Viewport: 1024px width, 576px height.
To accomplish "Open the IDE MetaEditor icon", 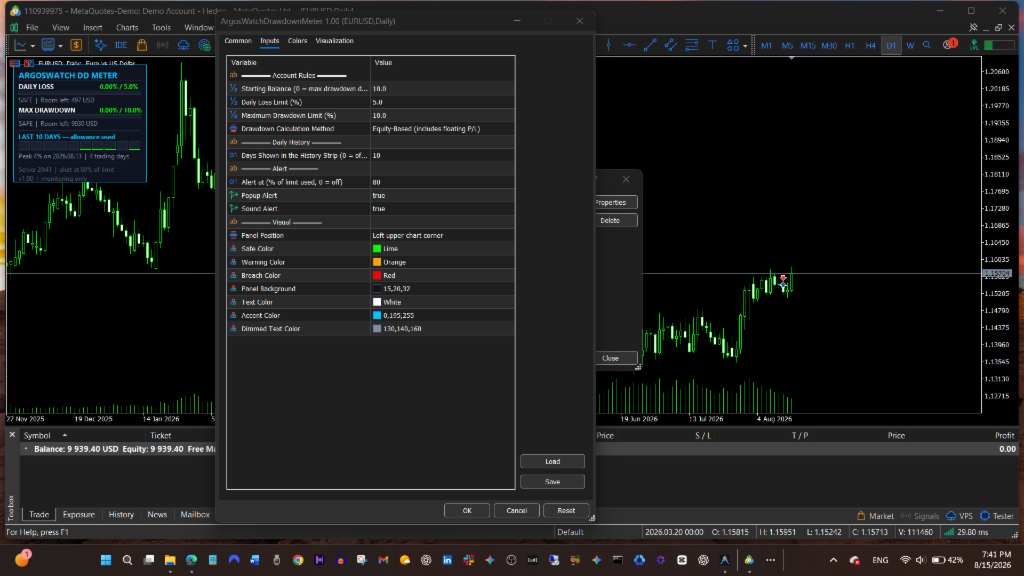I will point(121,45).
